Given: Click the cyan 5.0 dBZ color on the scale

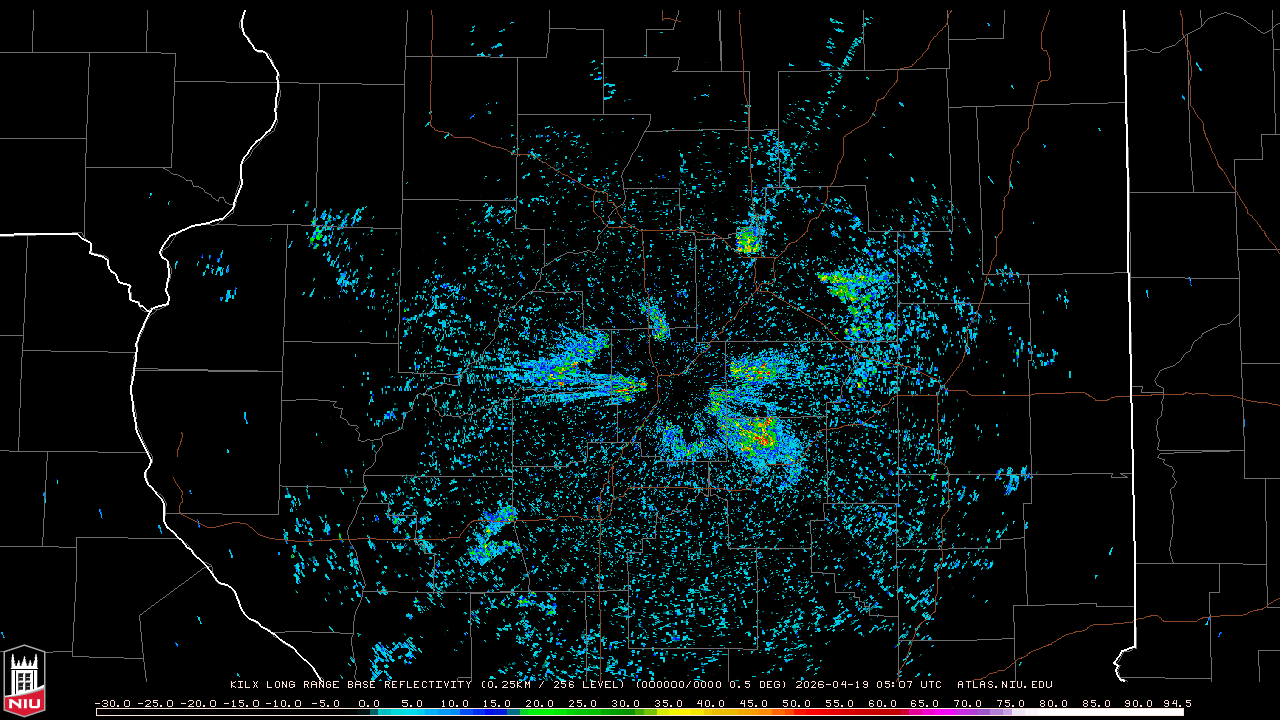Looking at the screenshot, I should [x=412, y=712].
